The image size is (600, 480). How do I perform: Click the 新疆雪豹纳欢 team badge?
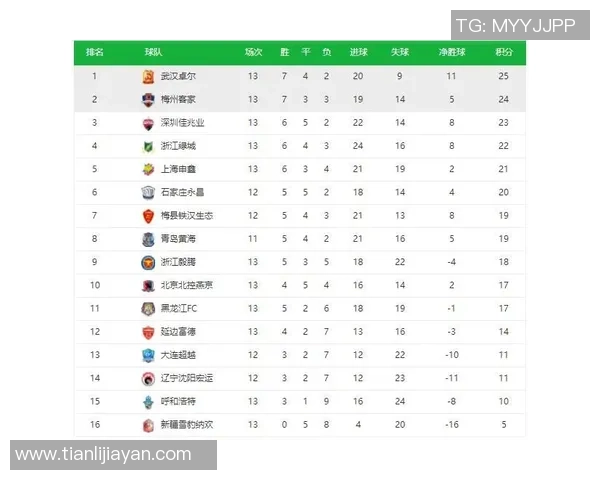(148, 425)
